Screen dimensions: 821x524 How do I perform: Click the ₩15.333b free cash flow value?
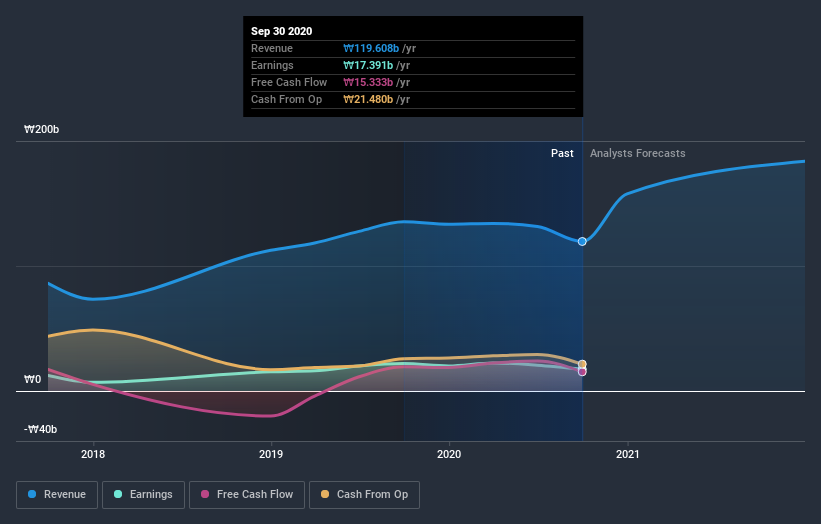click(x=368, y=82)
